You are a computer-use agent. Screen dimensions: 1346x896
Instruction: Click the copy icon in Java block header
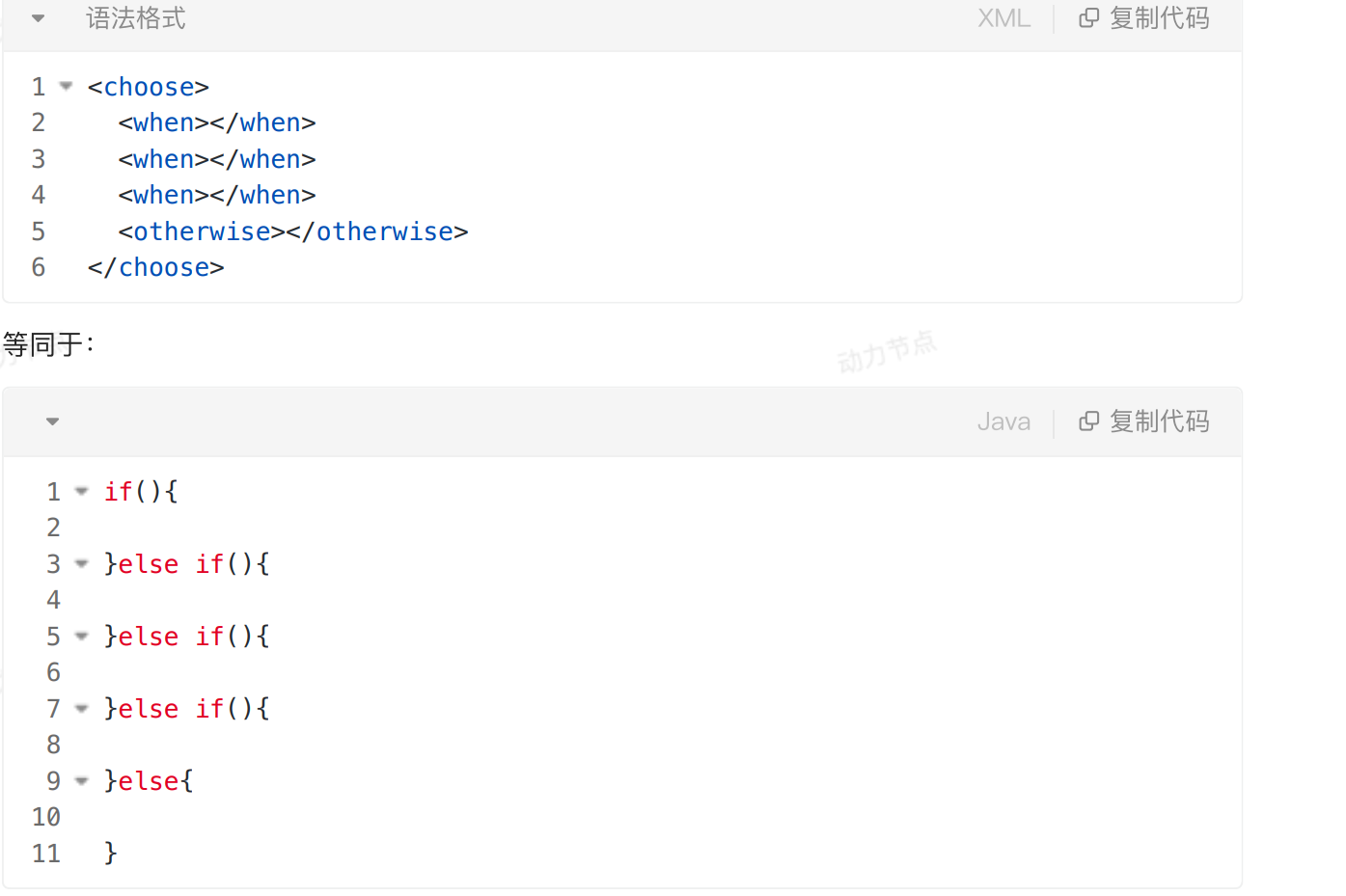(1088, 421)
